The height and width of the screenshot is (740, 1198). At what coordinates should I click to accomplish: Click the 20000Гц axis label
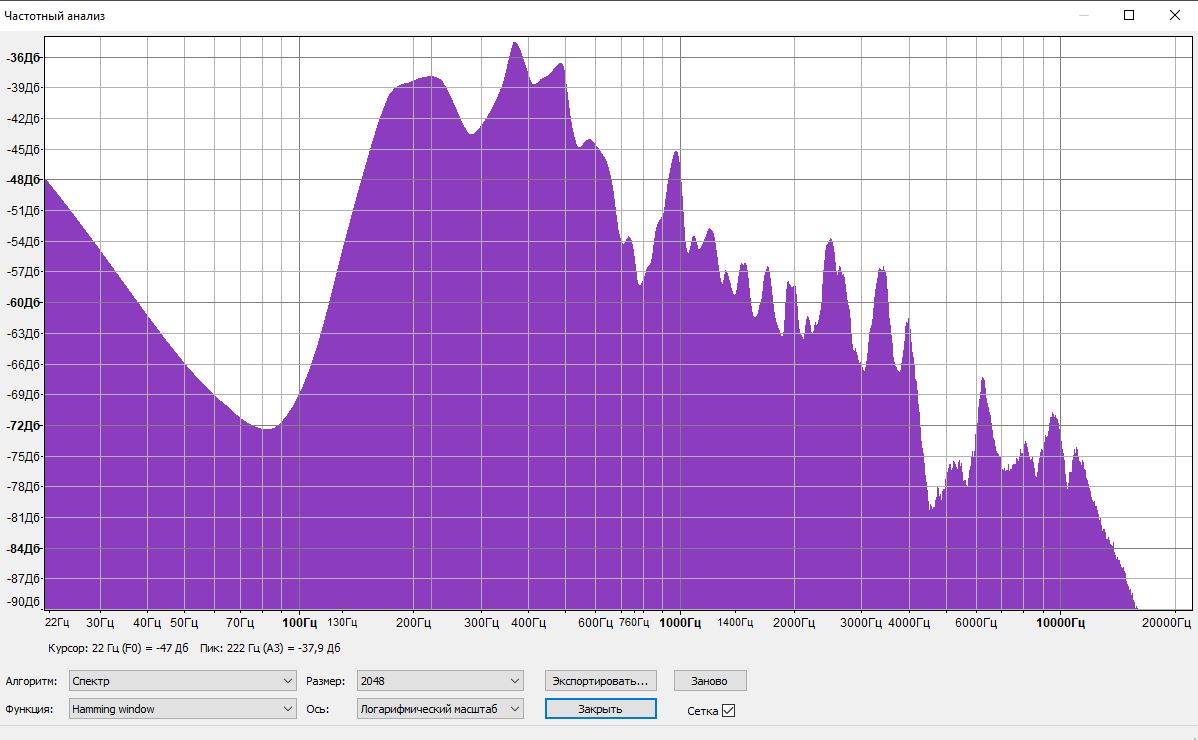(1166, 622)
